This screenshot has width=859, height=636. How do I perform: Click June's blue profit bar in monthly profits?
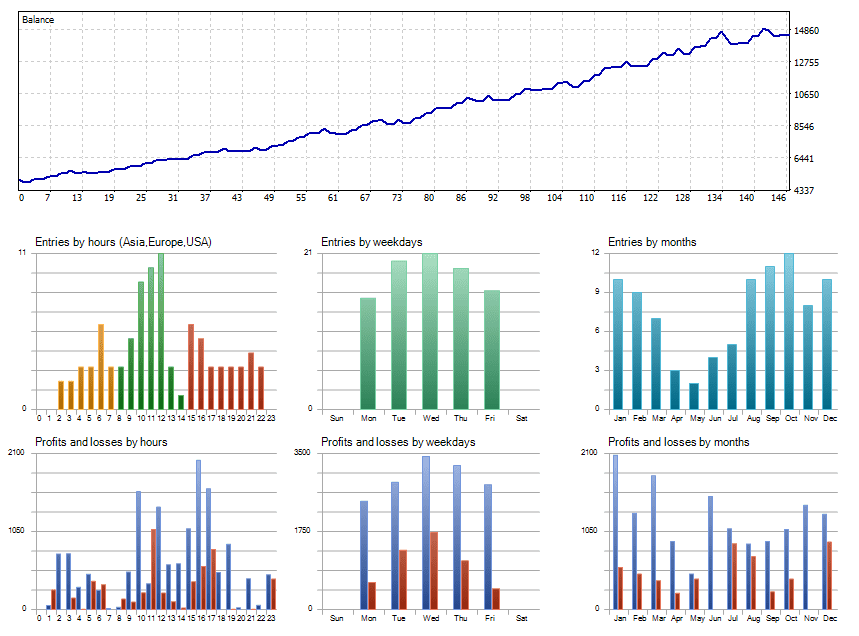710,552
